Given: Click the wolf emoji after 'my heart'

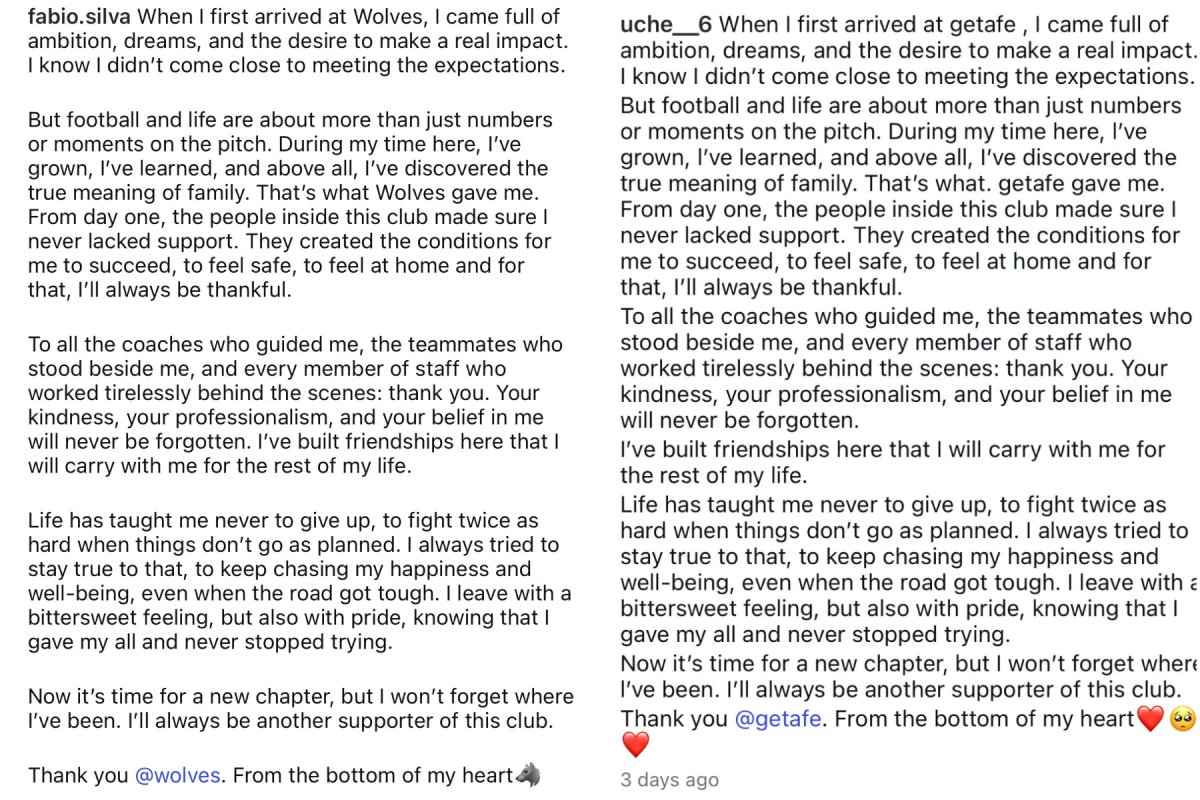Looking at the screenshot, I should 529,775.
